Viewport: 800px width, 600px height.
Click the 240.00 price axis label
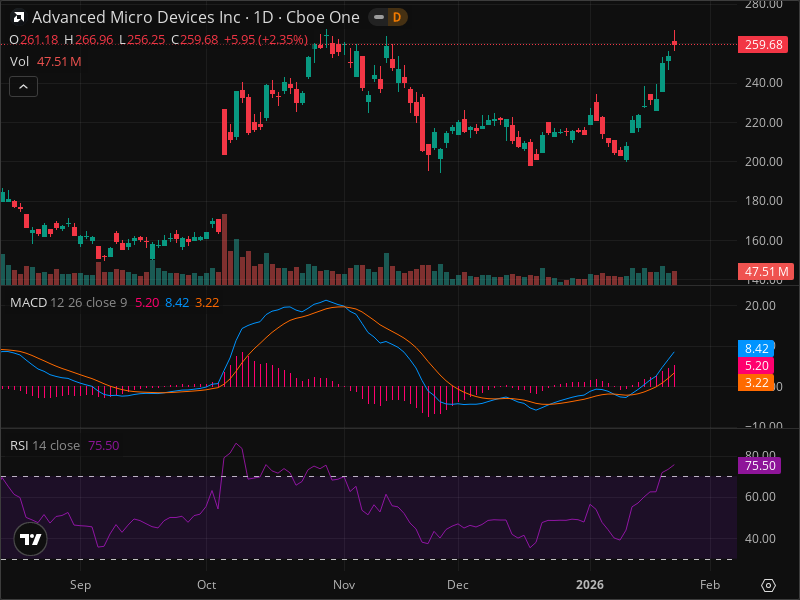pyautogui.click(x=763, y=83)
